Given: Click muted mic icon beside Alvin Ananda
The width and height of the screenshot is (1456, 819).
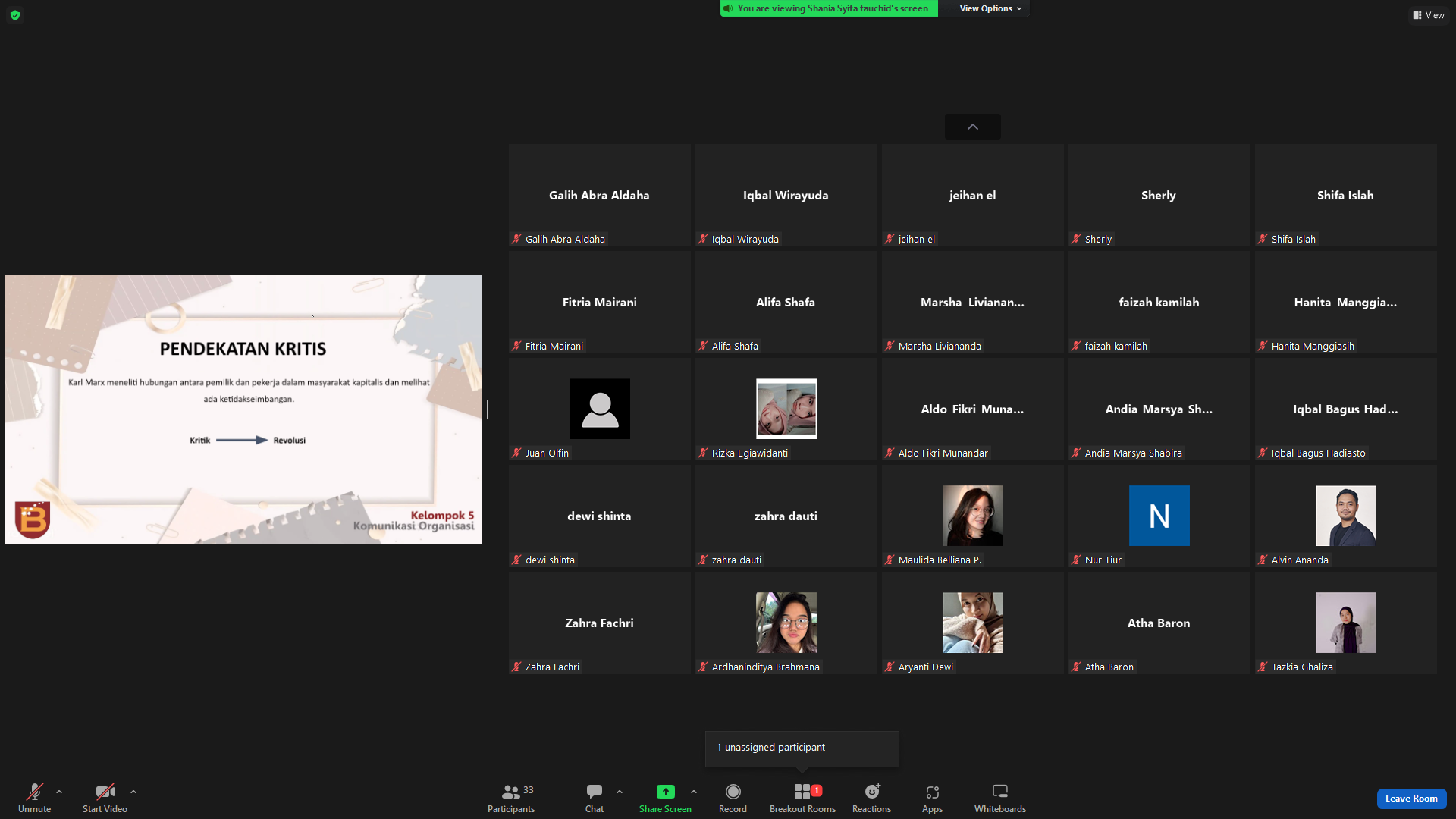Looking at the screenshot, I should coord(1263,560).
